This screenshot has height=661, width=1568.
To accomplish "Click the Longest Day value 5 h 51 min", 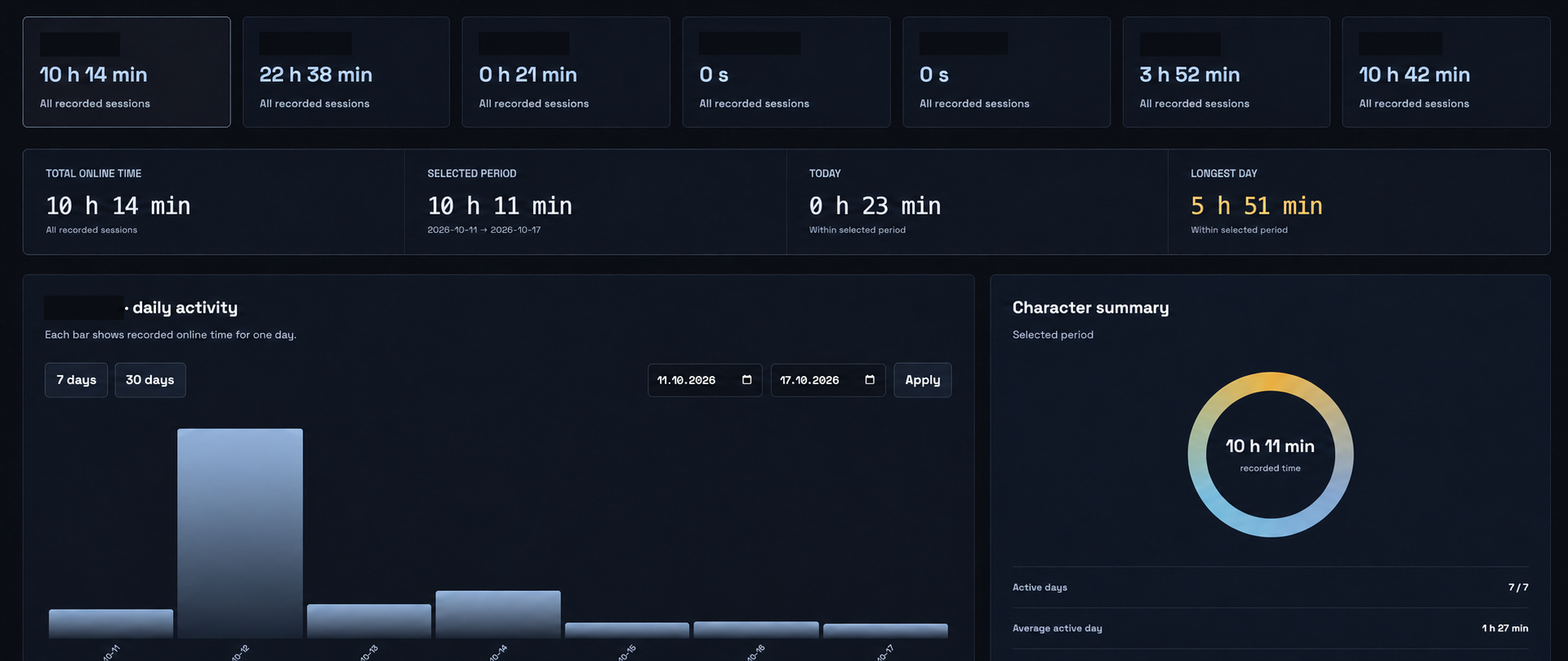I will pos(1256,206).
